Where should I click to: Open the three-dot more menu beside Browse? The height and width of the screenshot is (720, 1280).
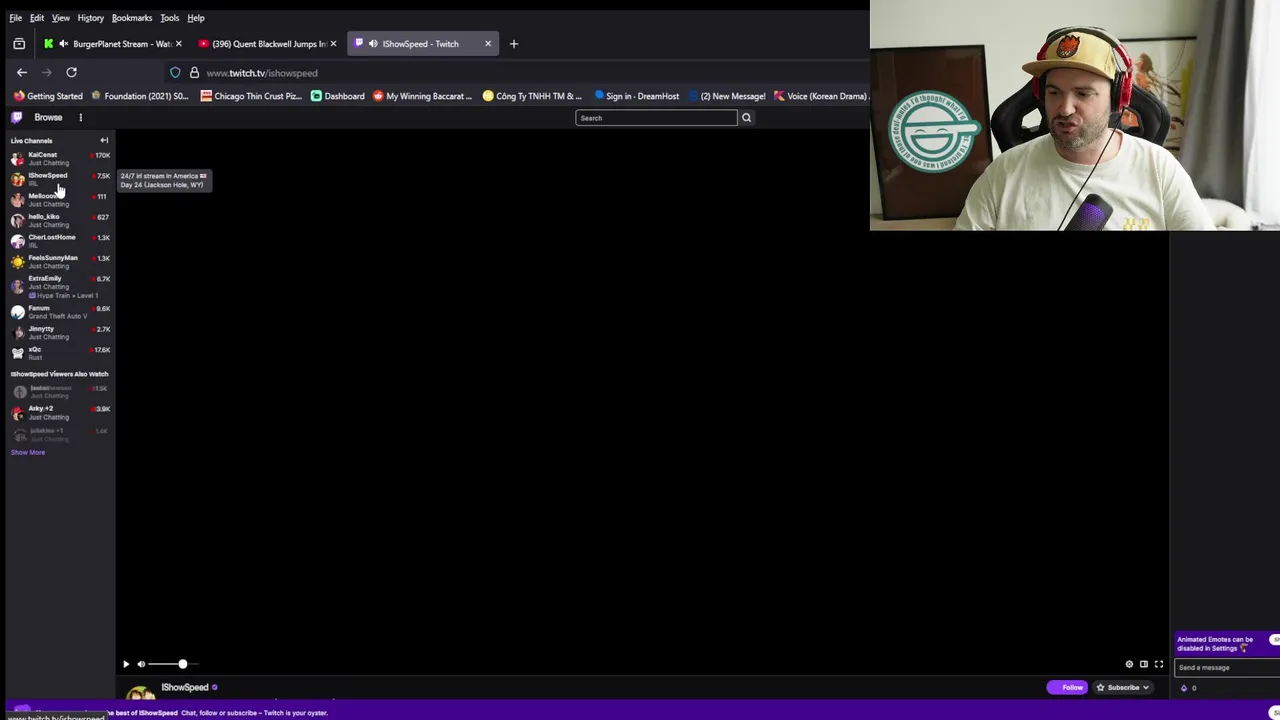tap(80, 117)
